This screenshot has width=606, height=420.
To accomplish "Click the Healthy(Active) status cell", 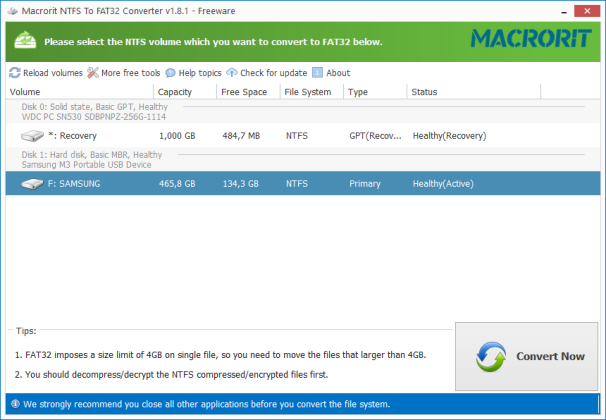I will 443,184.
